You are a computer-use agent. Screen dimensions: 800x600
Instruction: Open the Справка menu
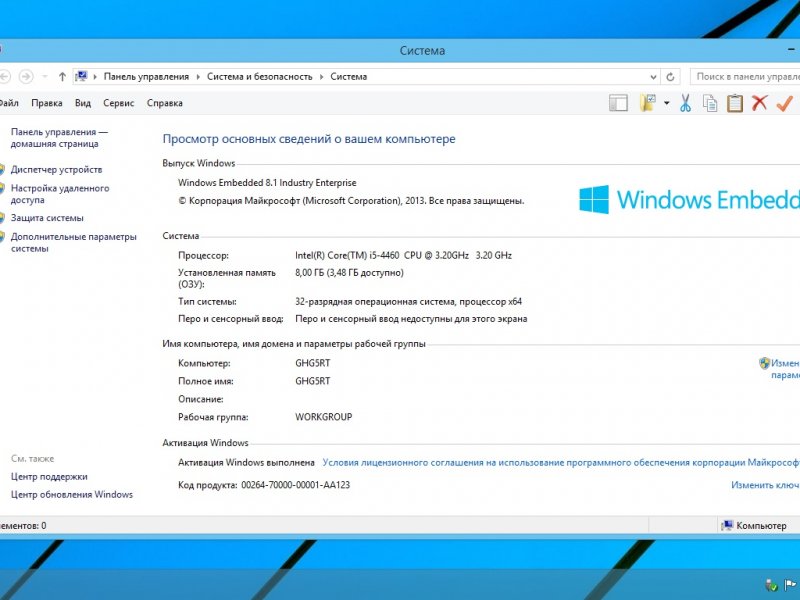click(164, 103)
